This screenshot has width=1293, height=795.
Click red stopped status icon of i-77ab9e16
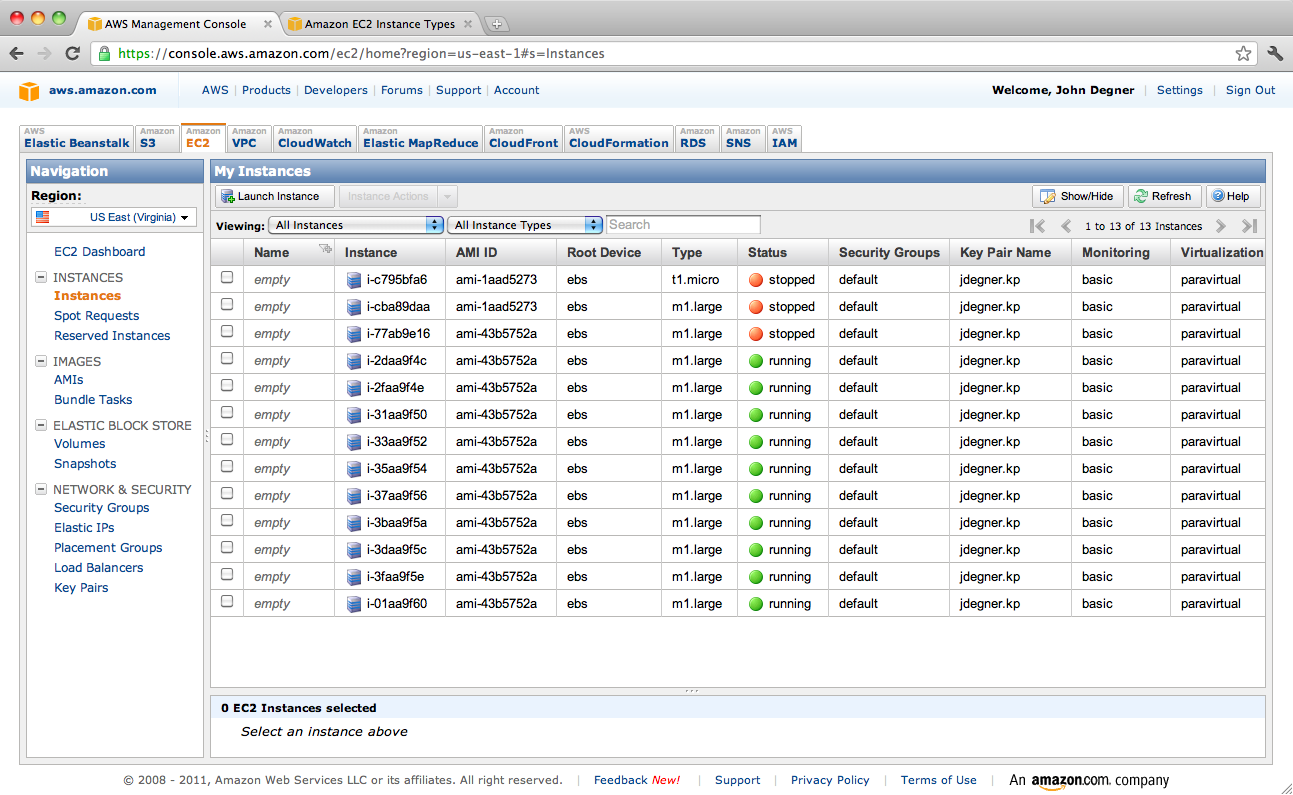[756, 334]
